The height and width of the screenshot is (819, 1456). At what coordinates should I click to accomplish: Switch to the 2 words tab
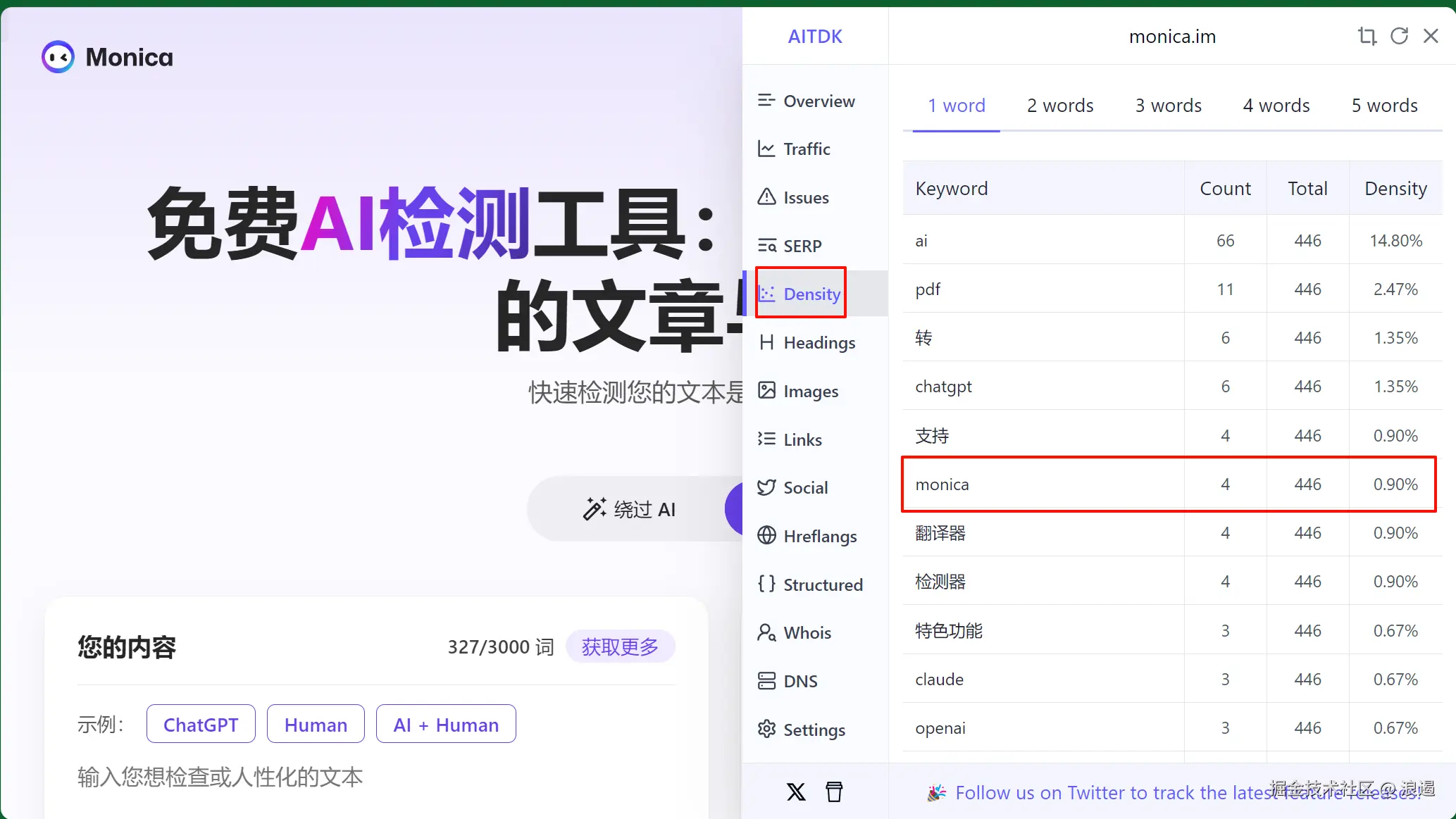click(x=1059, y=106)
